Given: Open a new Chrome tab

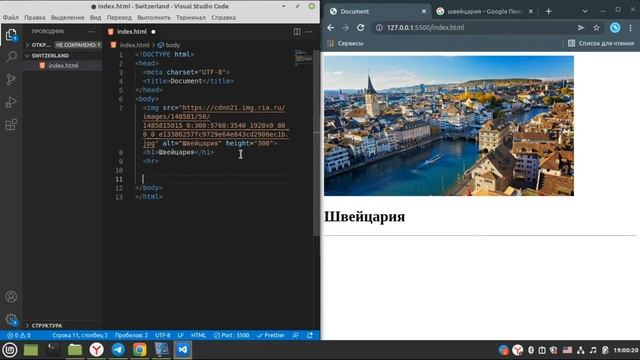Looking at the screenshot, I should coord(549,11).
